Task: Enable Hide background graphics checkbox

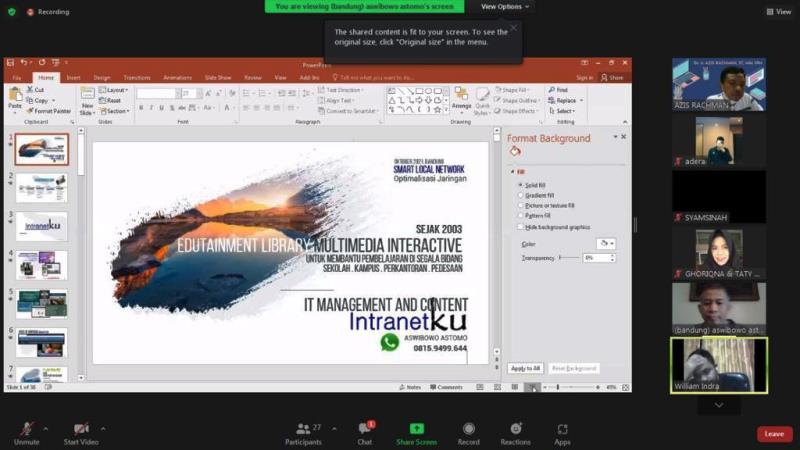Action: tap(520, 227)
